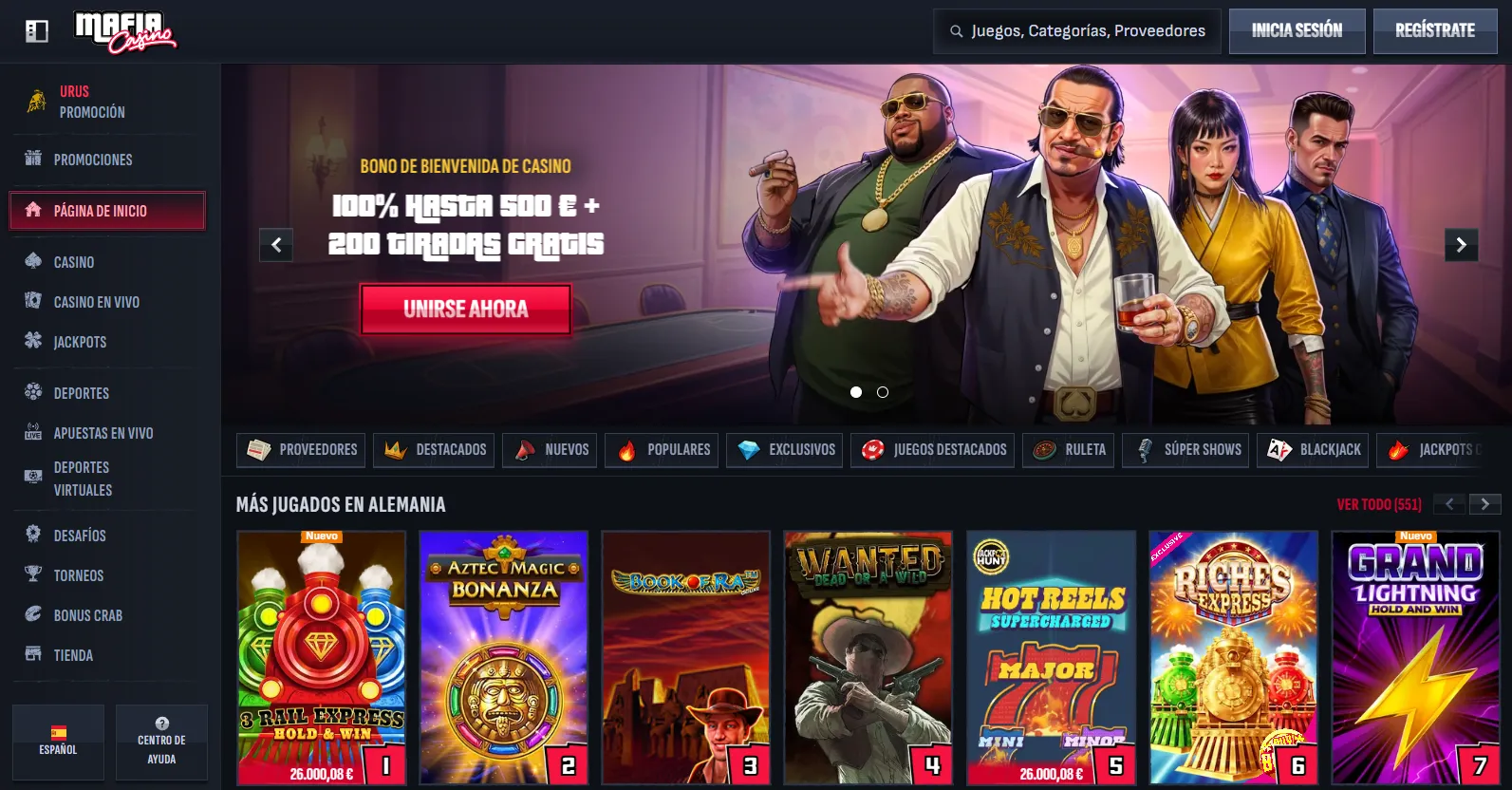The image size is (1512, 790).
Task: Open Hot Reels Supercharged game
Action: [x=1051, y=658]
